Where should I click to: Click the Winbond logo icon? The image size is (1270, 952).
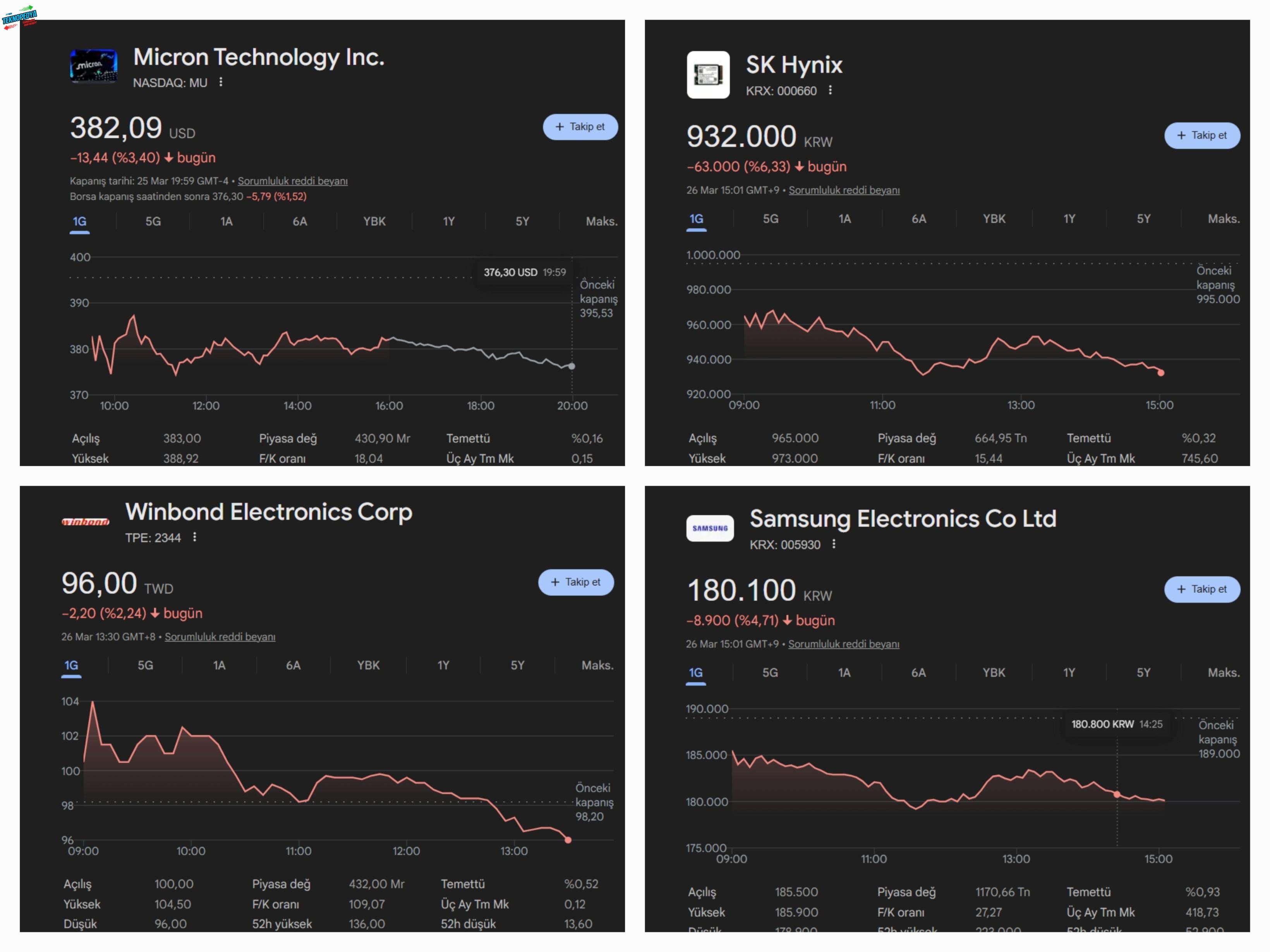point(86,522)
